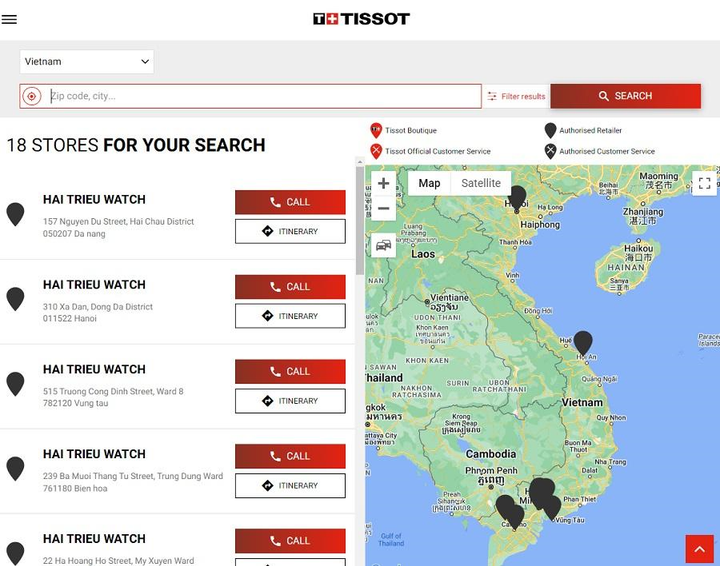Select the Map view tab
720x566 pixels.
[429, 184]
